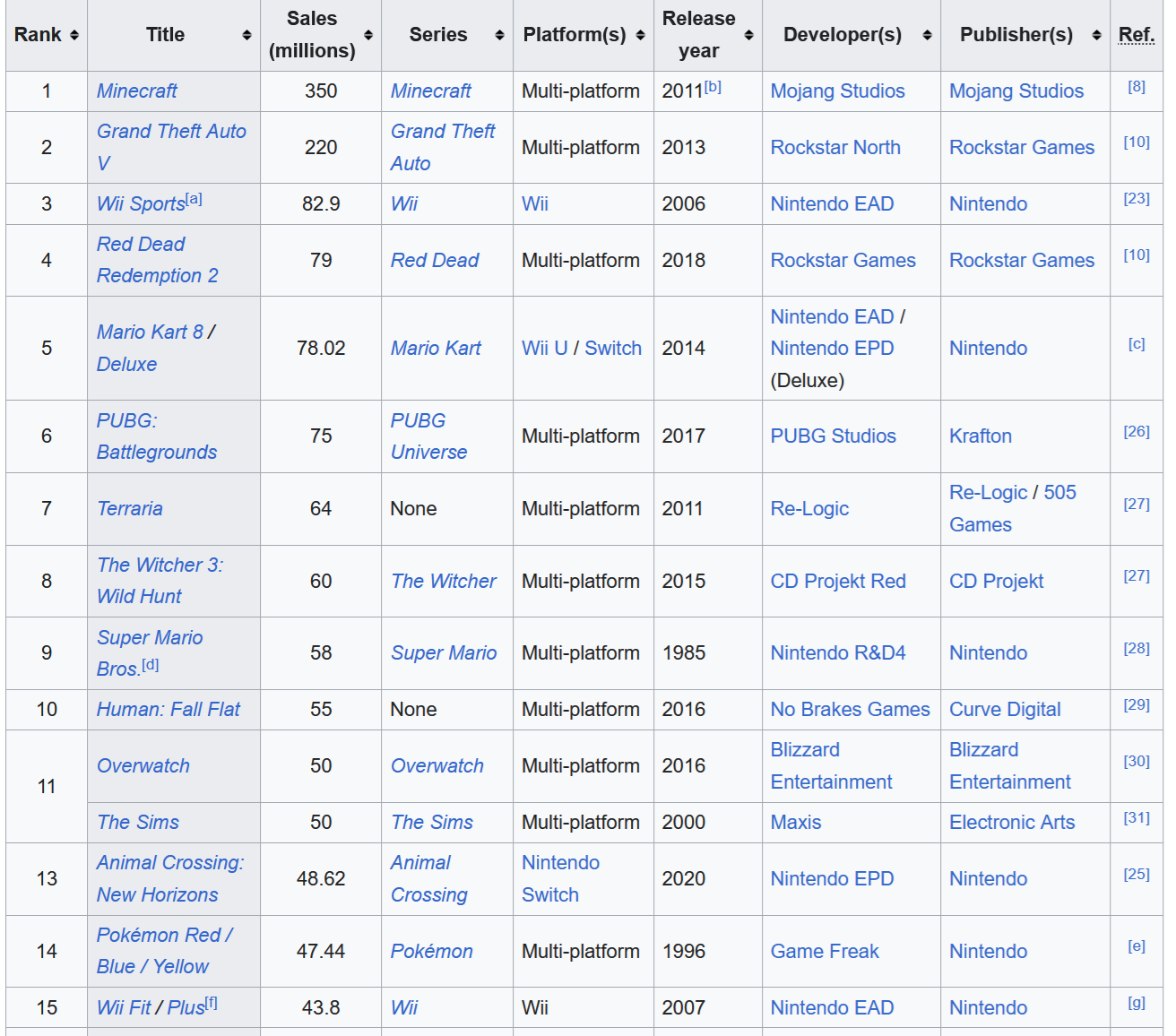
Task: Open the Deluxe link under Mario Kart 8
Action: pyautogui.click(x=126, y=365)
